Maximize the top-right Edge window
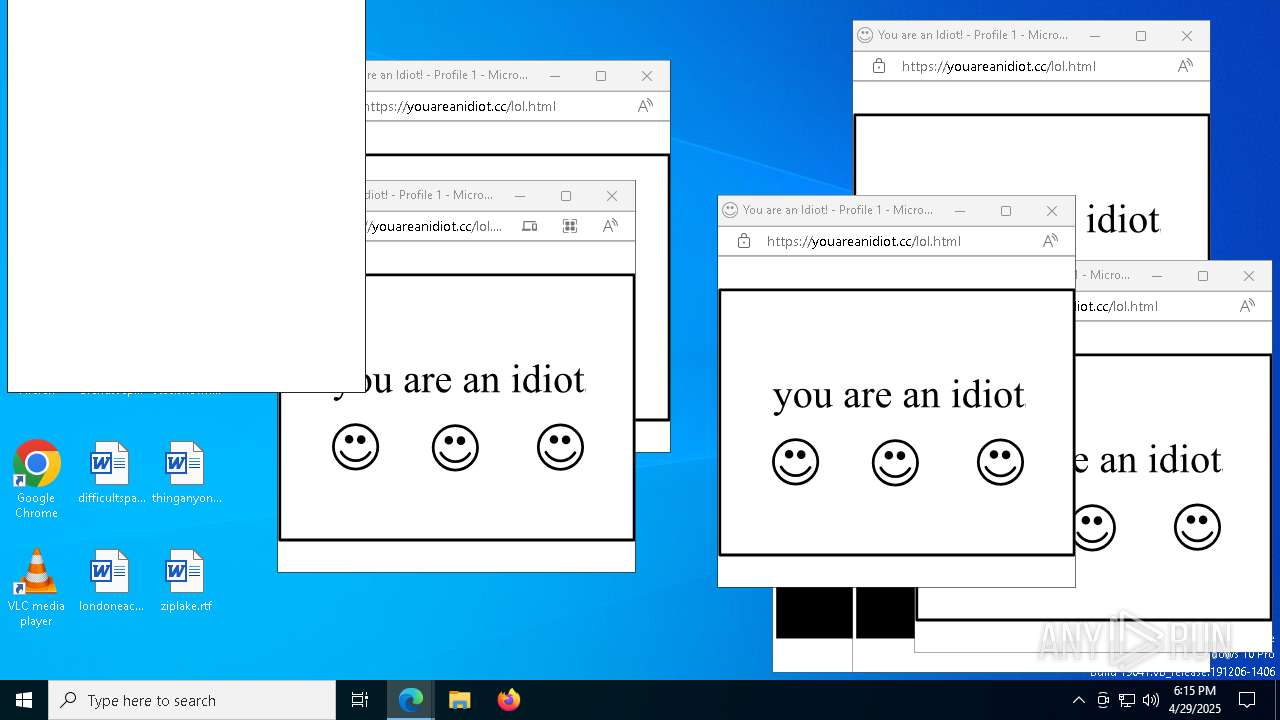This screenshot has height=720, width=1280. click(1141, 36)
